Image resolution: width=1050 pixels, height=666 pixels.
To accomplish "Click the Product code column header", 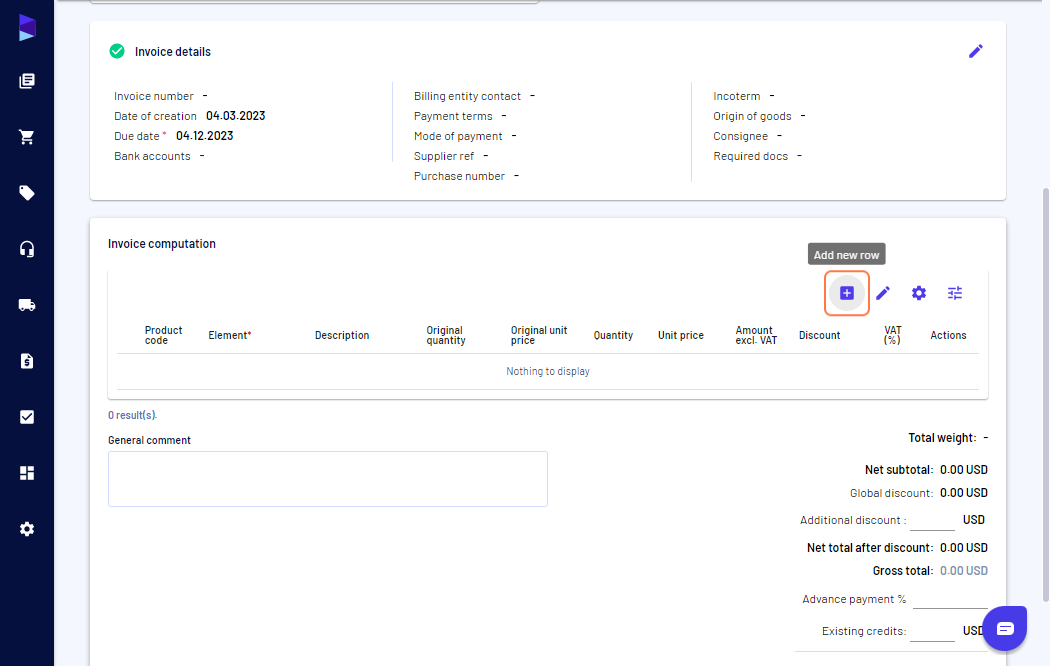I will tap(163, 335).
